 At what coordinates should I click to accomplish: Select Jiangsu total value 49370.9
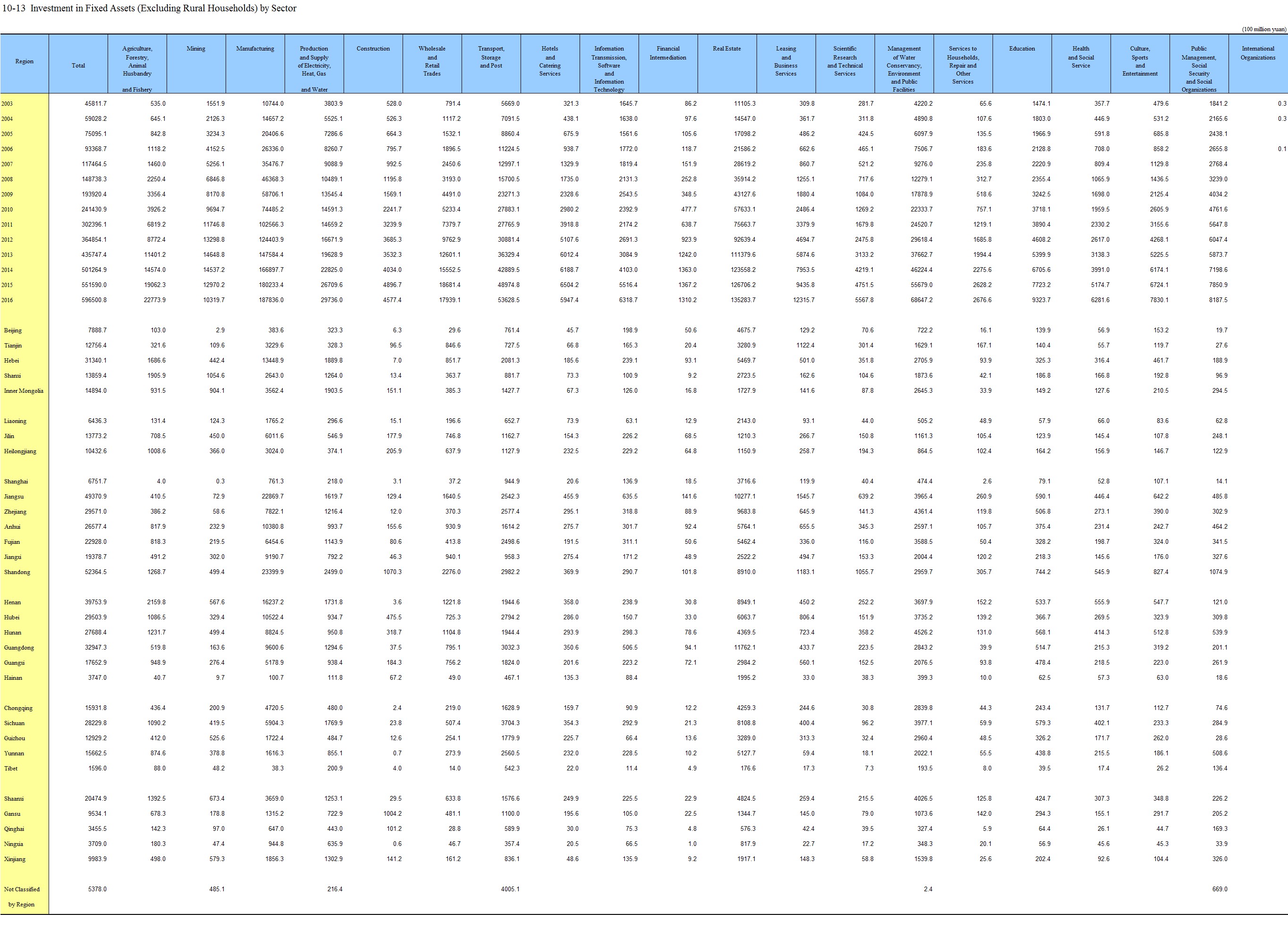(x=95, y=497)
